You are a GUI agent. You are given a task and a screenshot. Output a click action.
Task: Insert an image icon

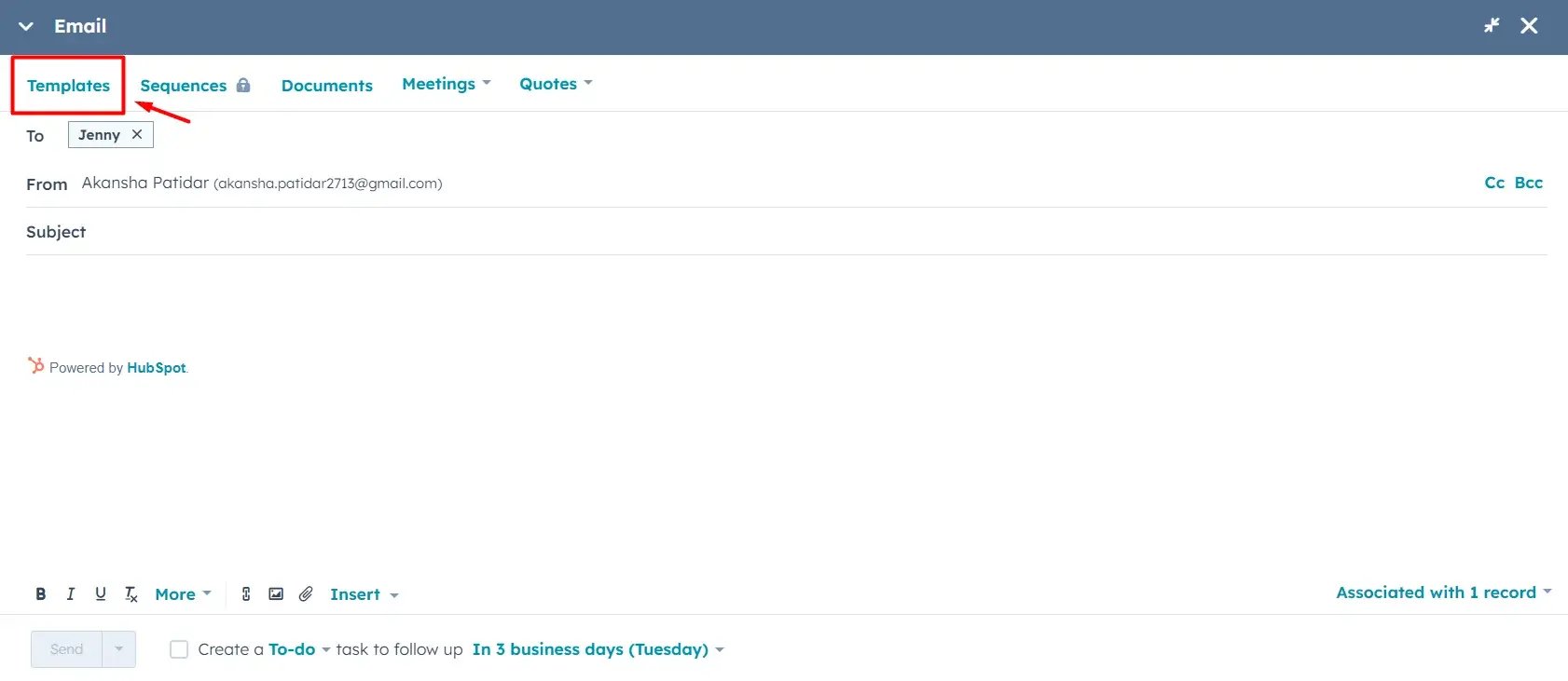point(276,594)
